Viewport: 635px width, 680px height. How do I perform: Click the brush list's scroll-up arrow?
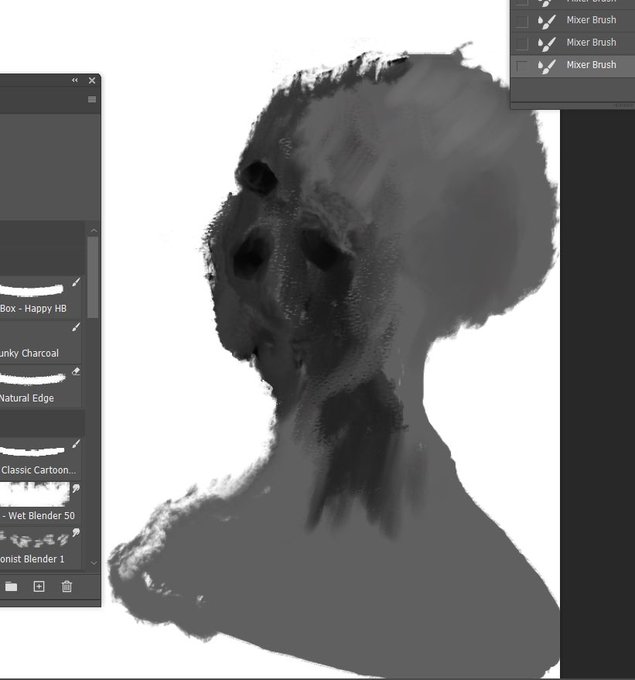(93, 230)
